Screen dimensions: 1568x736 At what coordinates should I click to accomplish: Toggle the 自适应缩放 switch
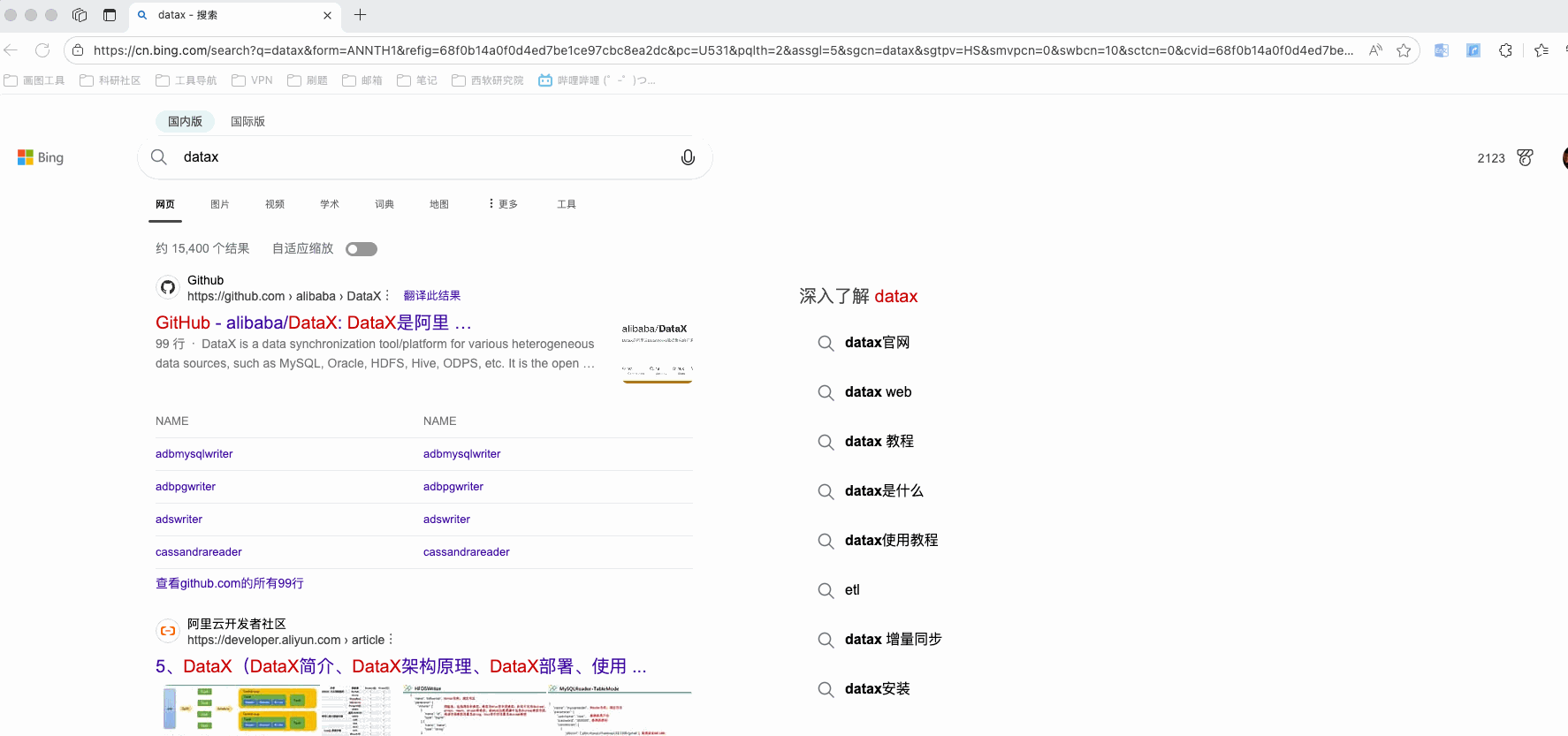pyautogui.click(x=362, y=249)
